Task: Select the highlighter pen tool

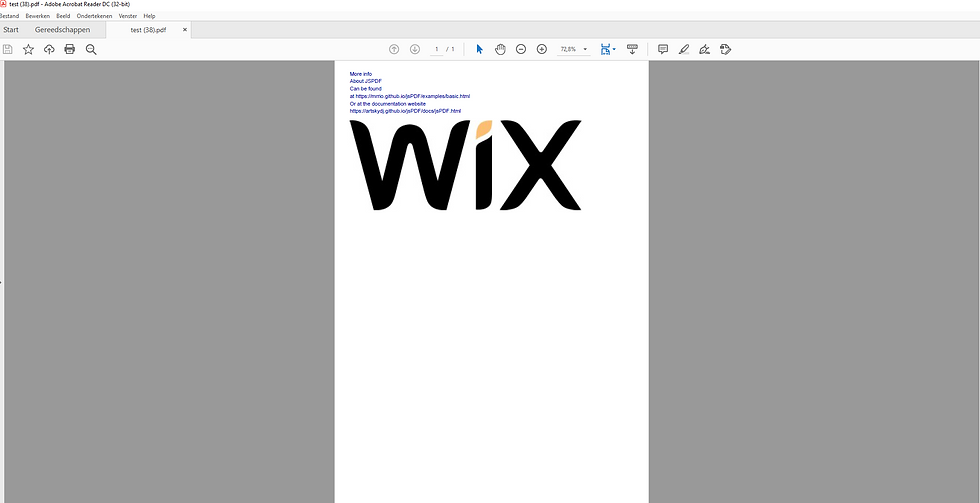Action: click(x=684, y=49)
